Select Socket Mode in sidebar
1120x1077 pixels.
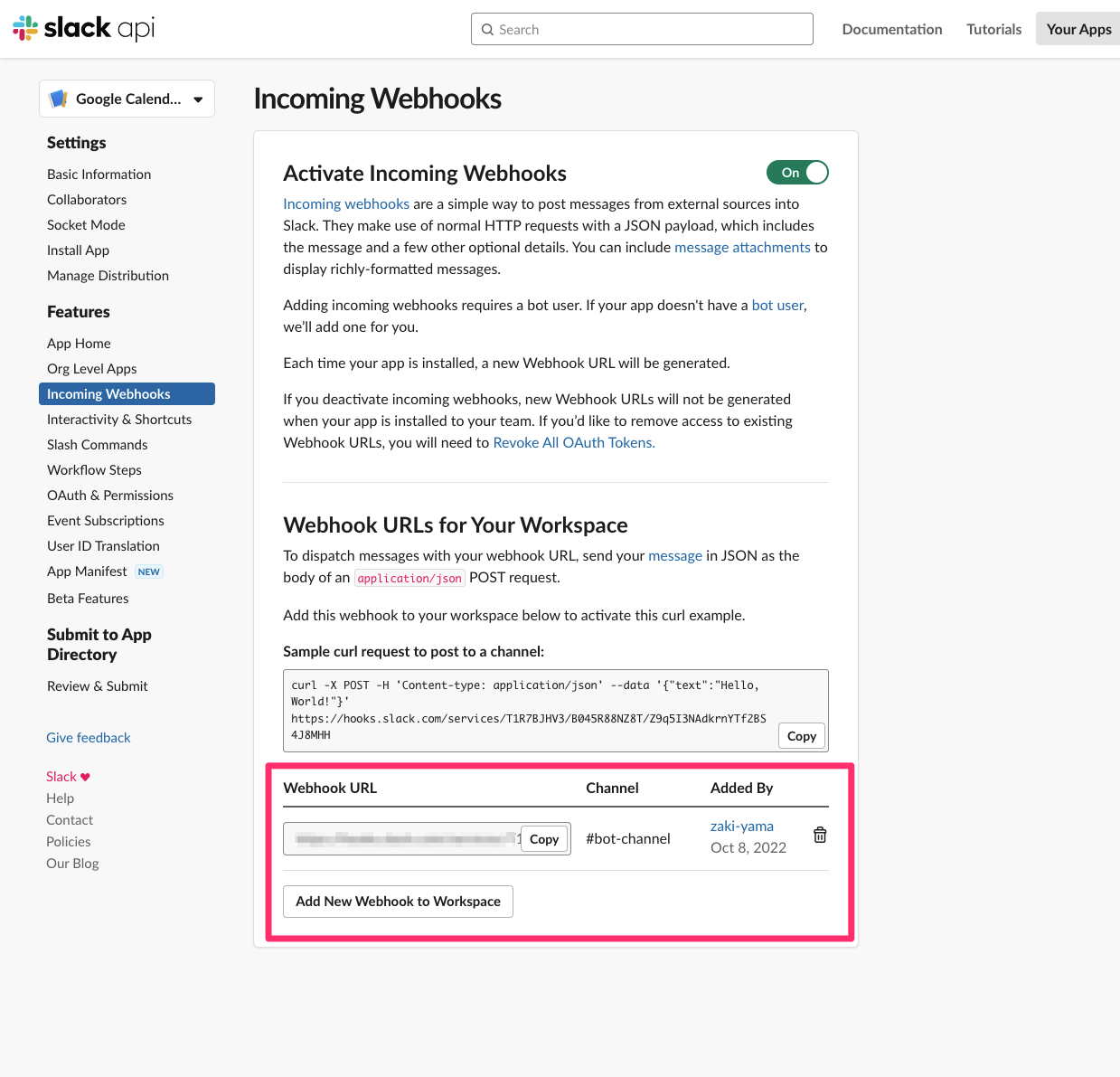point(86,224)
